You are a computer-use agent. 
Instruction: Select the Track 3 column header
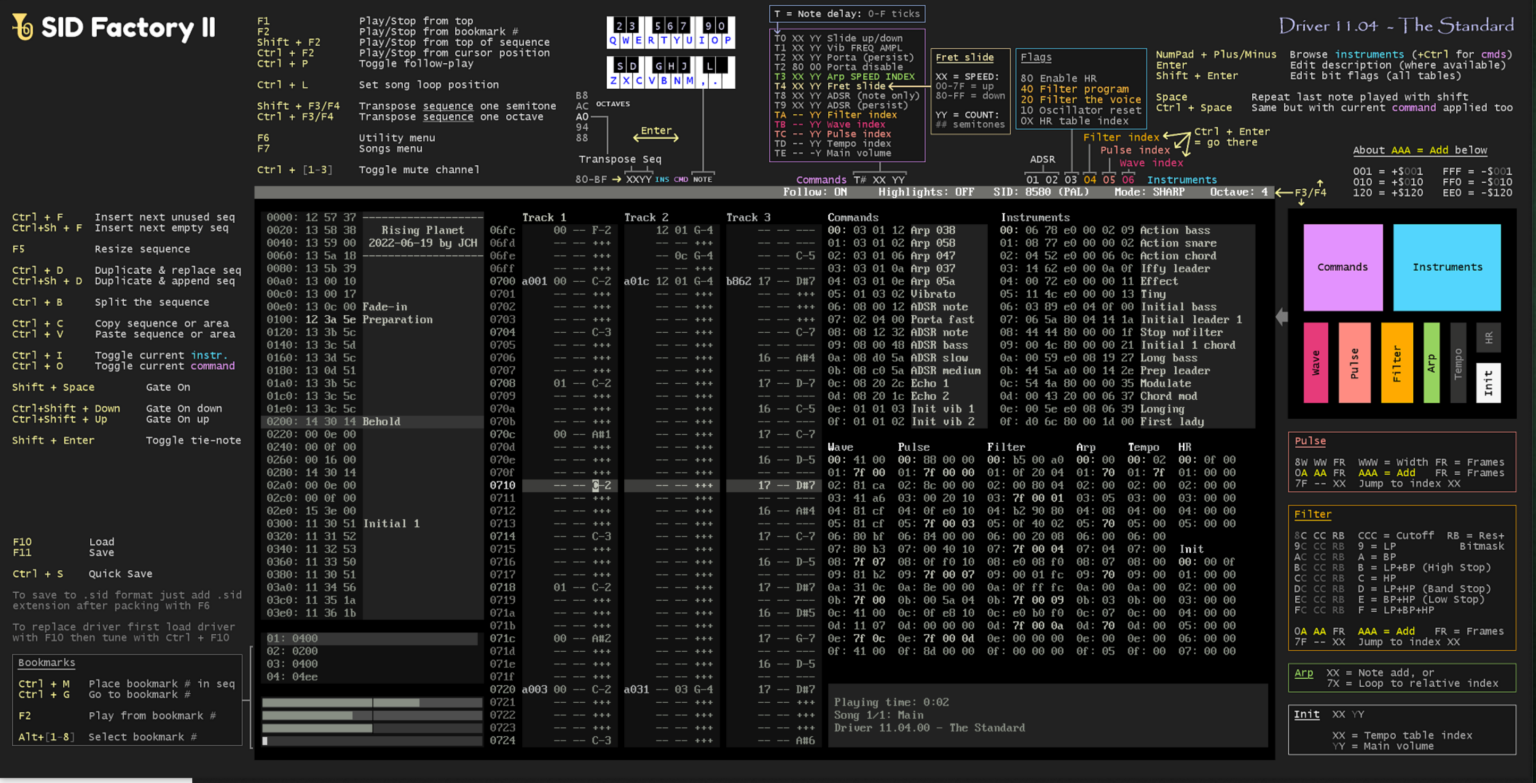(748, 217)
